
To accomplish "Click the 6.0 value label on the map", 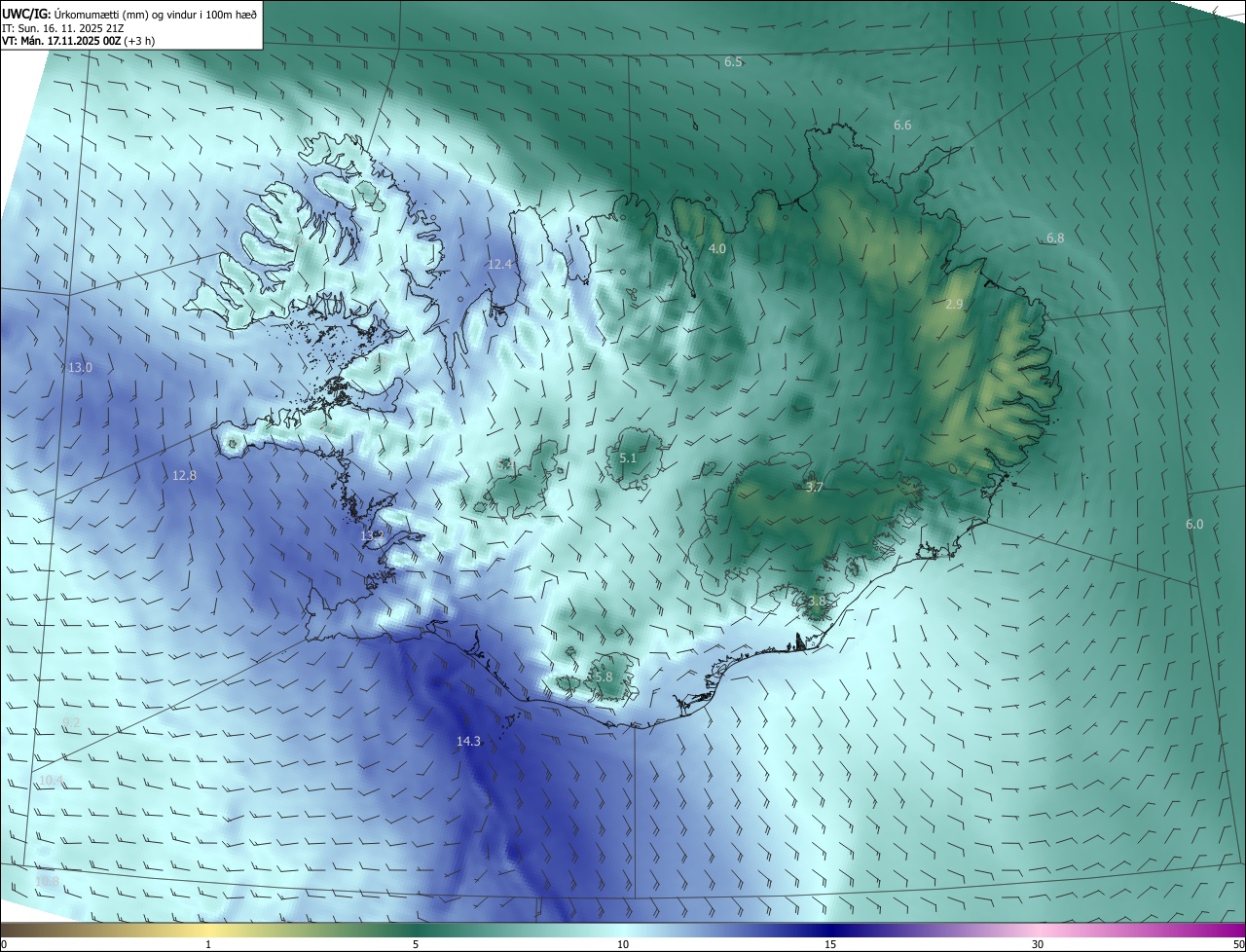I will click(x=1194, y=525).
